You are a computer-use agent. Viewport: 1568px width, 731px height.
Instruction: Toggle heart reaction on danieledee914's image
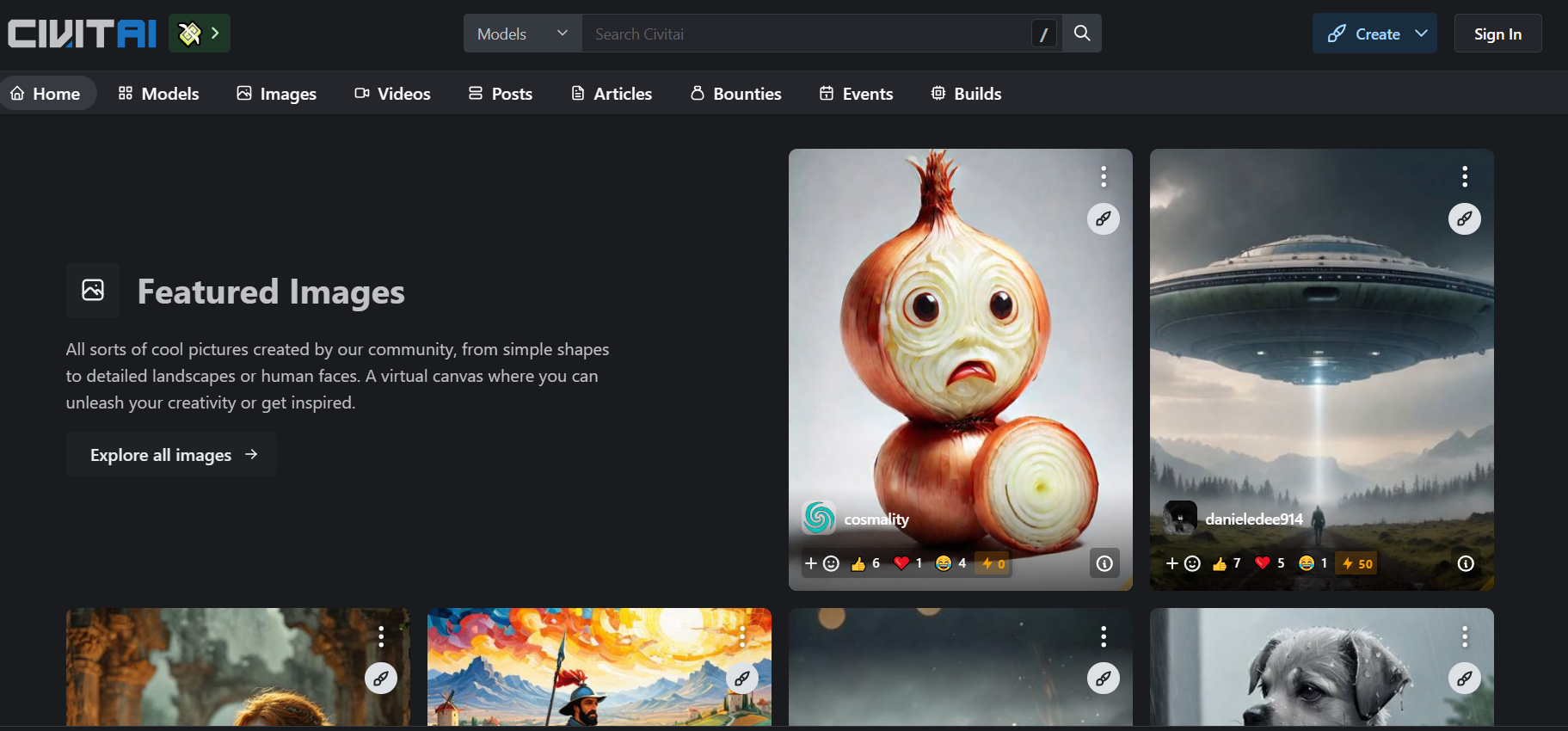[x=1270, y=563]
